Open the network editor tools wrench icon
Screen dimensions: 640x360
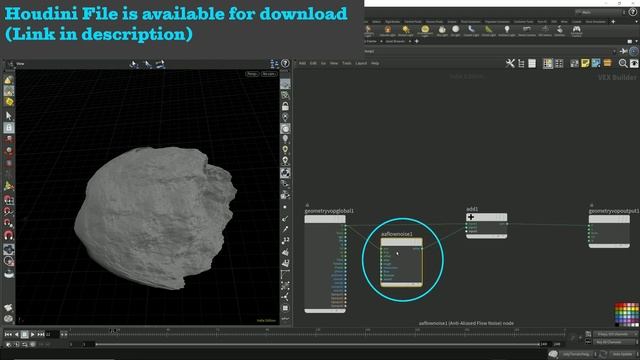pyautogui.click(x=510, y=63)
